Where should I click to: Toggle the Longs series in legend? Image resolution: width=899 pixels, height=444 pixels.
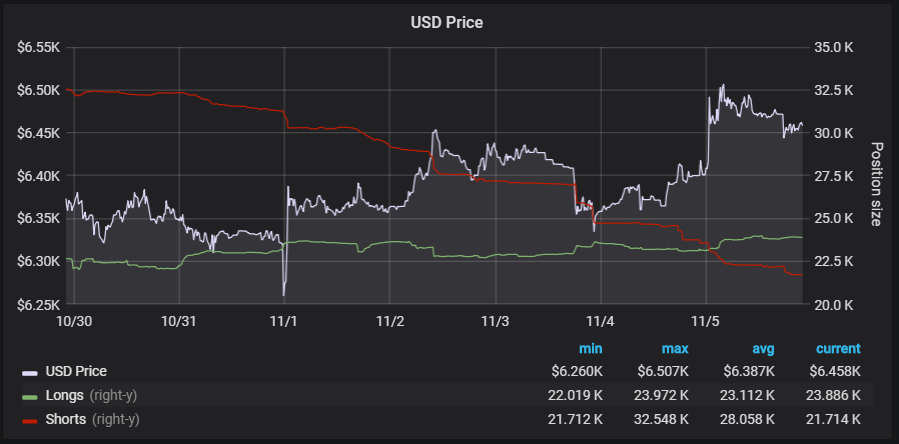(x=65, y=395)
